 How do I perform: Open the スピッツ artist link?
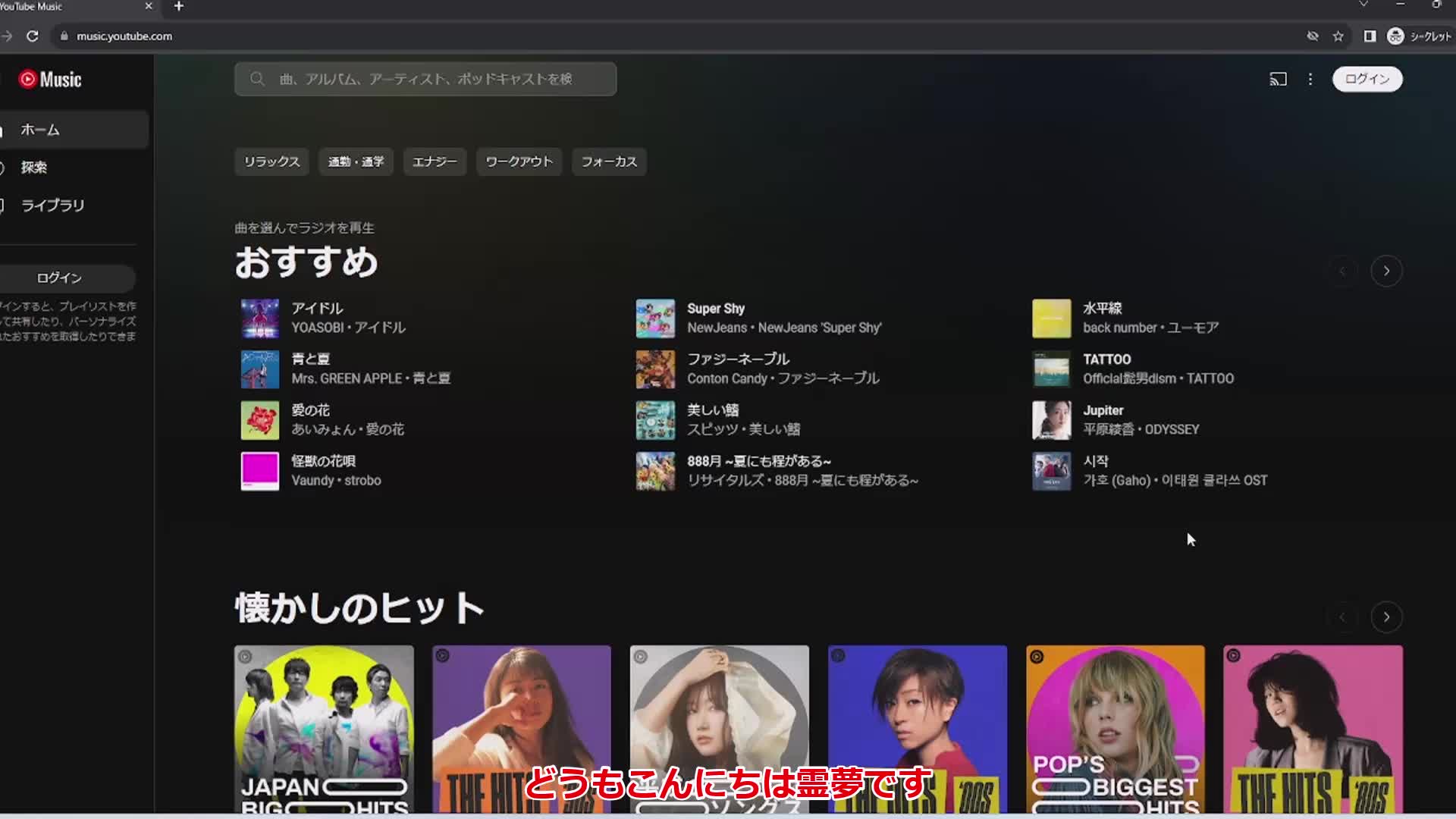pyautogui.click(x=712, y=429)
